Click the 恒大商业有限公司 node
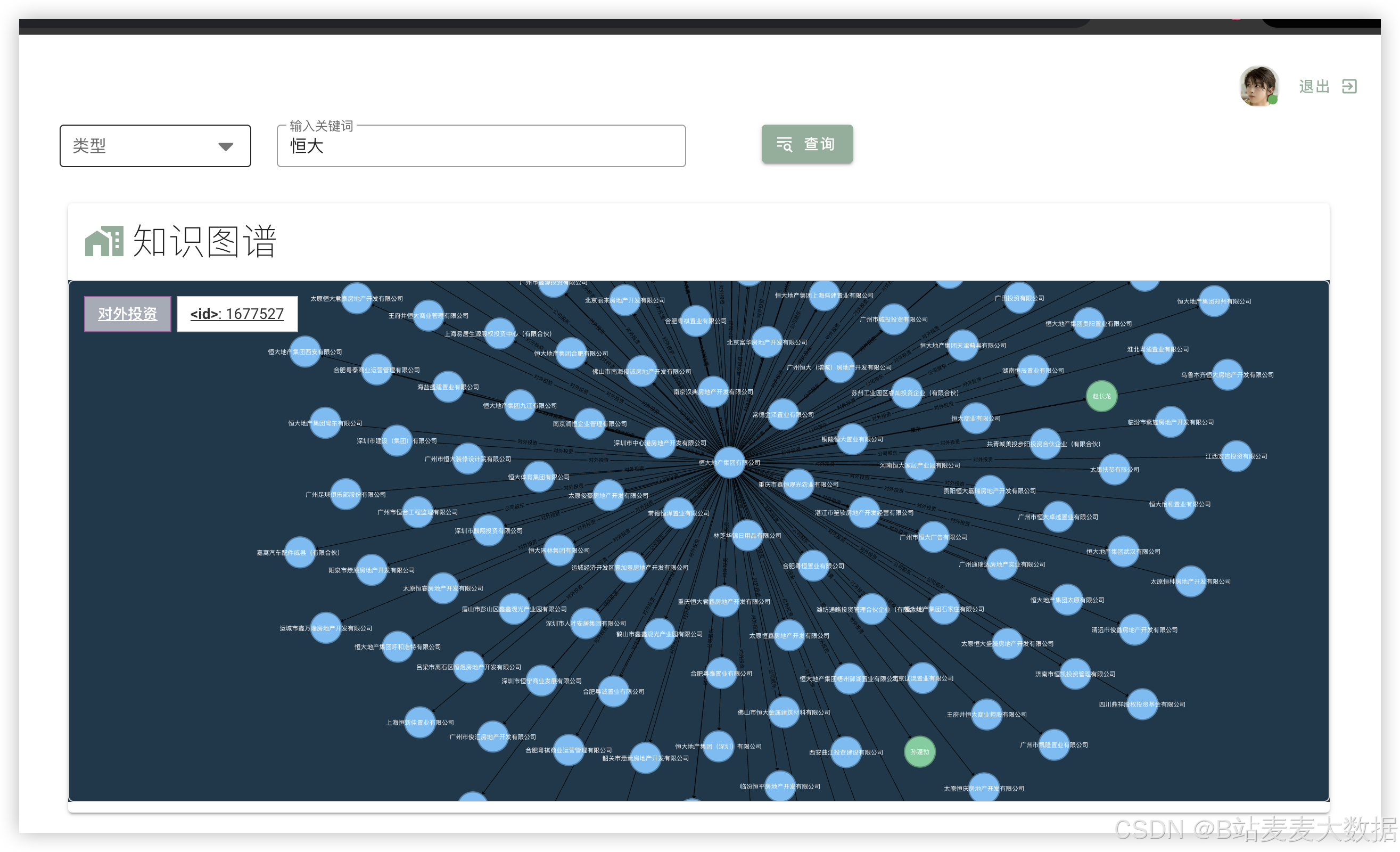Viewport: 1400px width, 852px height. 976,419
